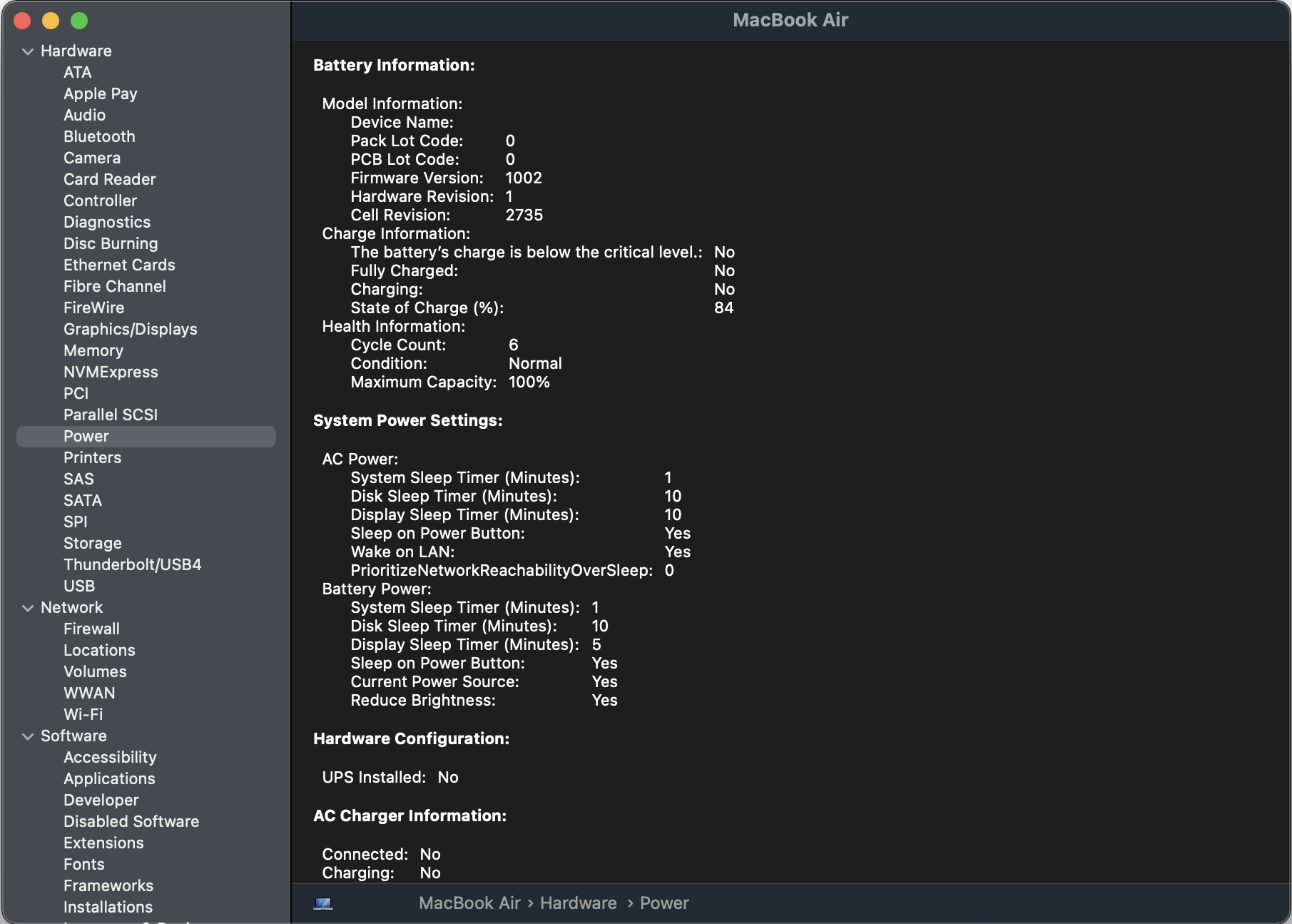This screenshot has width=1292, height=924.
Task: Collapse the Software section chevron
Action: tap(28, 736)
